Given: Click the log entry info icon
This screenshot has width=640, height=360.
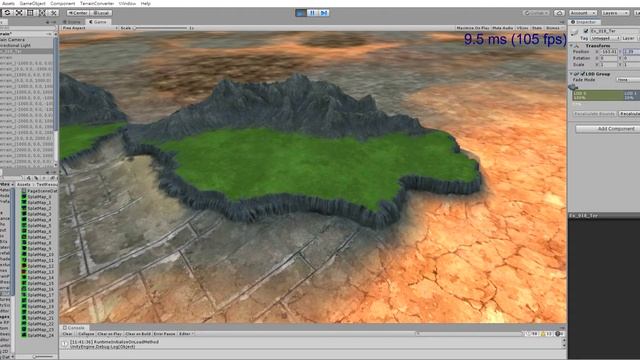Looking at the screenshot, I should (x=65, y=344).
